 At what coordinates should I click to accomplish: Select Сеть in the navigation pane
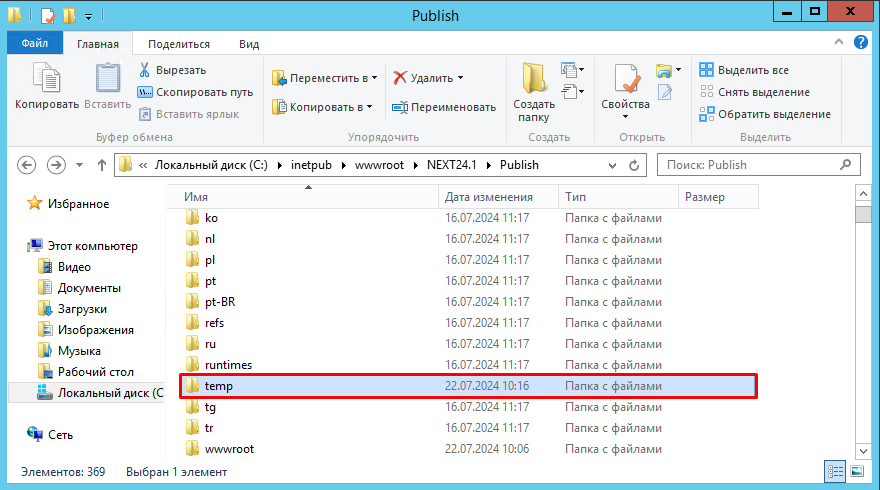tap(50, 434)
